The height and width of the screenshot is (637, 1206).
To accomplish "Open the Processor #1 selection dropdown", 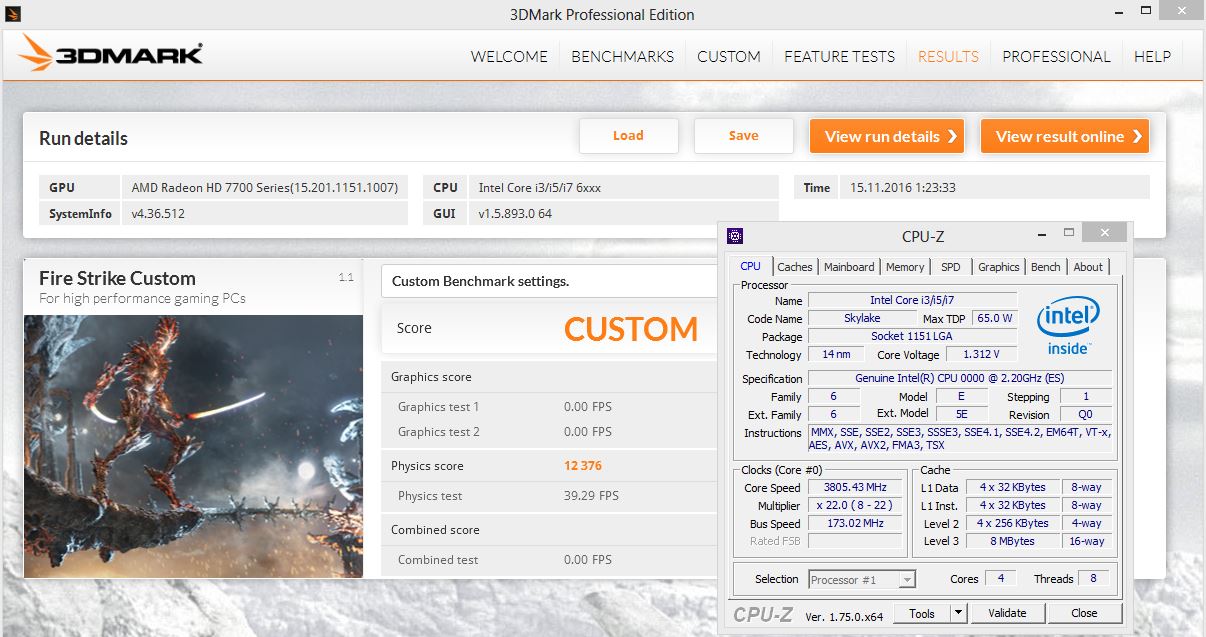I will [862, 579].
